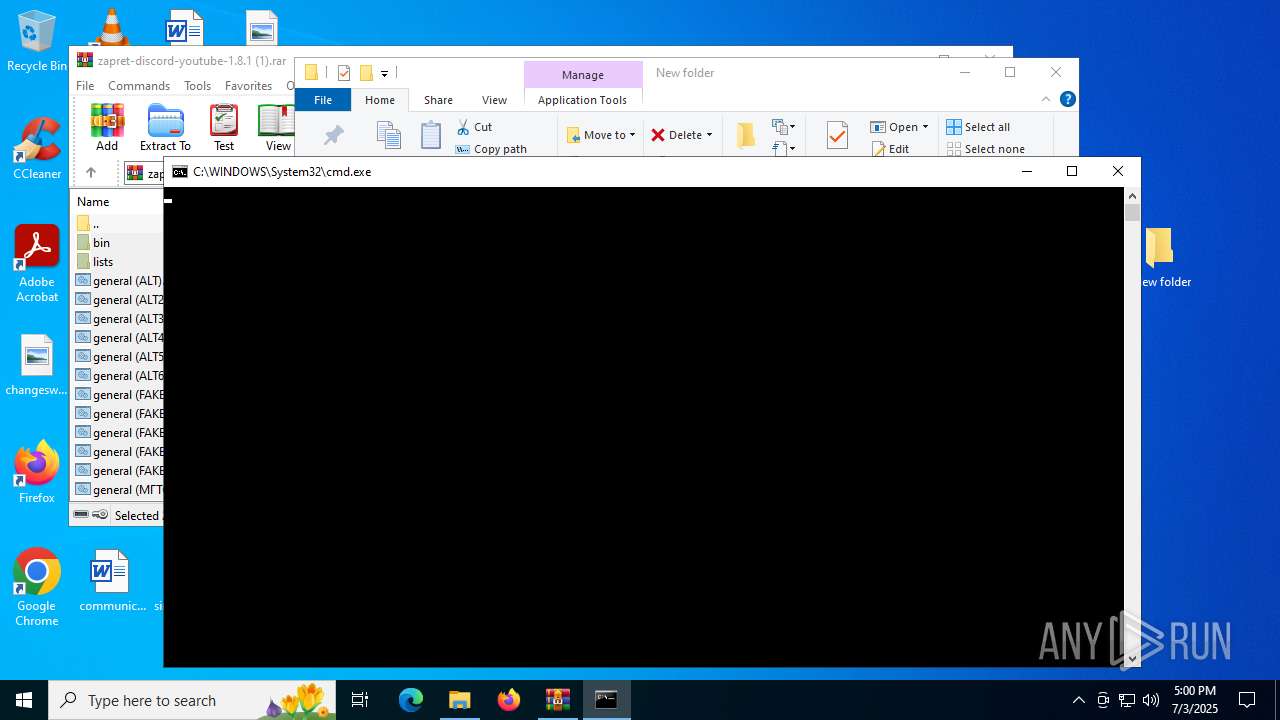Click Select none in Explorer ribbon

pyautogui.click(x=985, y=149)
